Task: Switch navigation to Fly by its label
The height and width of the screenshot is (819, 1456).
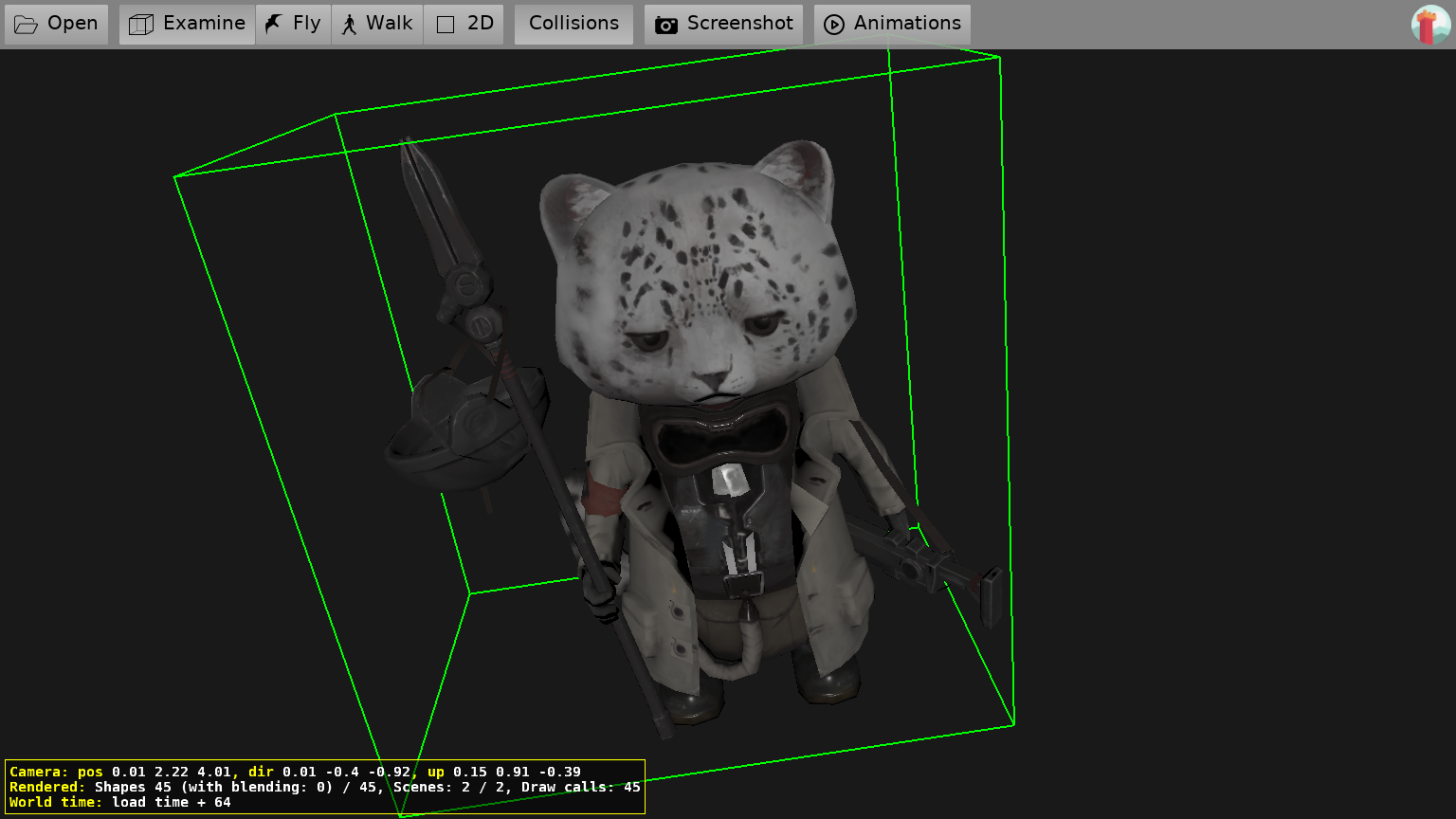Action: coord(306,24)
